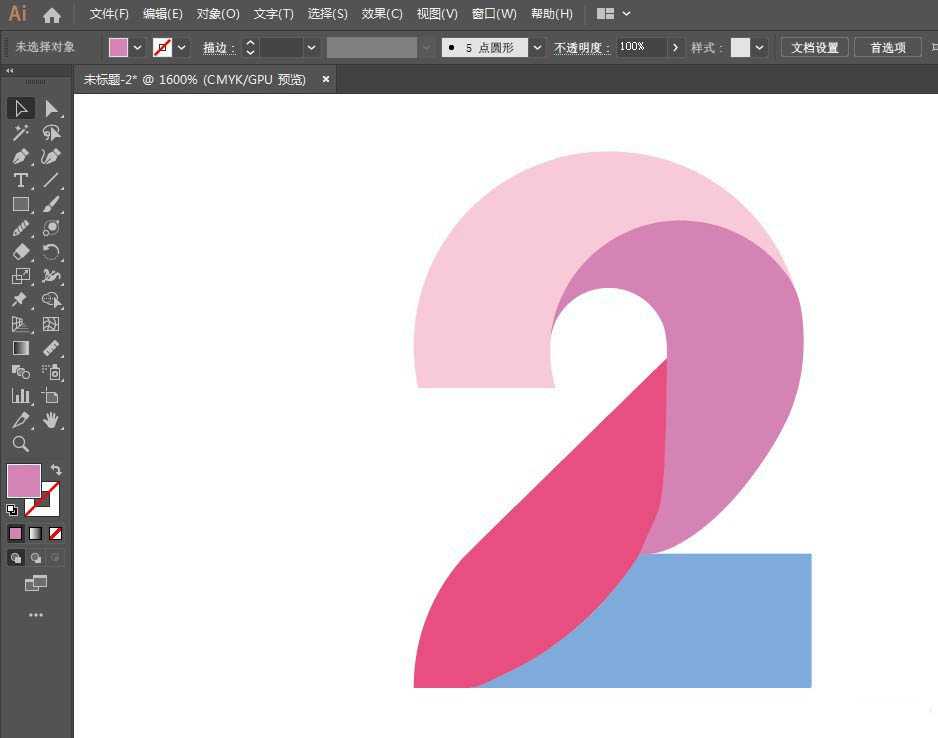This screenshot has height=738, width=938.
Task: Open the 效果(C) menu
Action: [382, 14]
